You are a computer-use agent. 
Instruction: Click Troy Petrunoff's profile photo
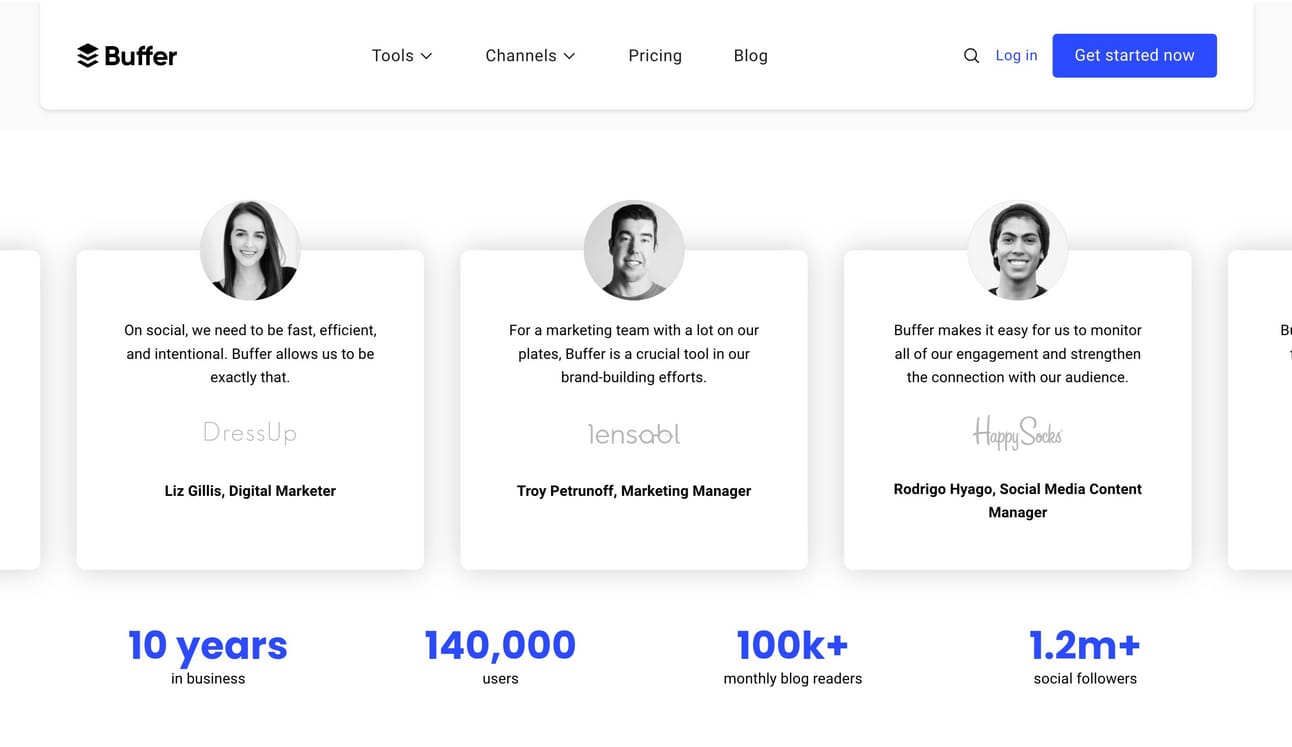tap(634, 250)
